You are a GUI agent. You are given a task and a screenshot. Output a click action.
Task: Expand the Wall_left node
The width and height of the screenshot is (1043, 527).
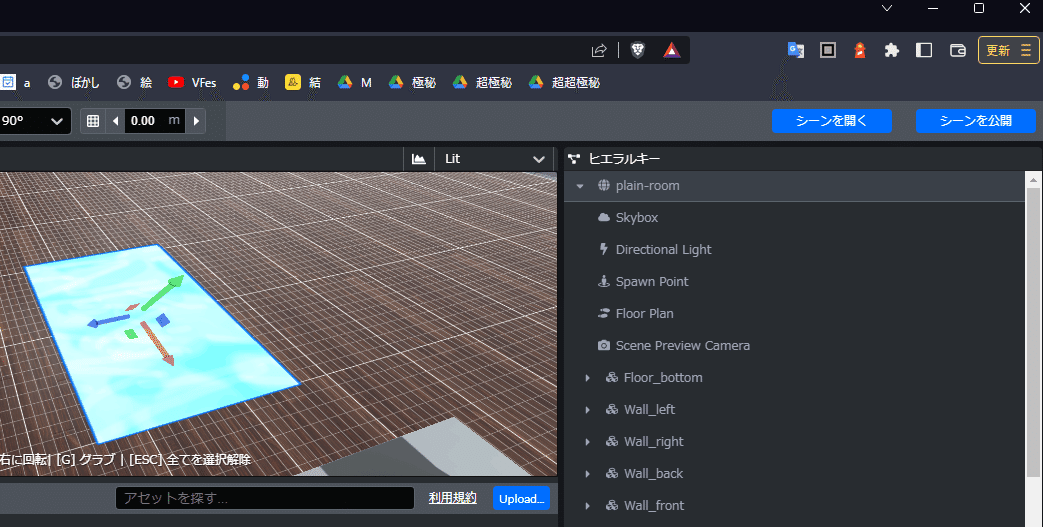587,410
